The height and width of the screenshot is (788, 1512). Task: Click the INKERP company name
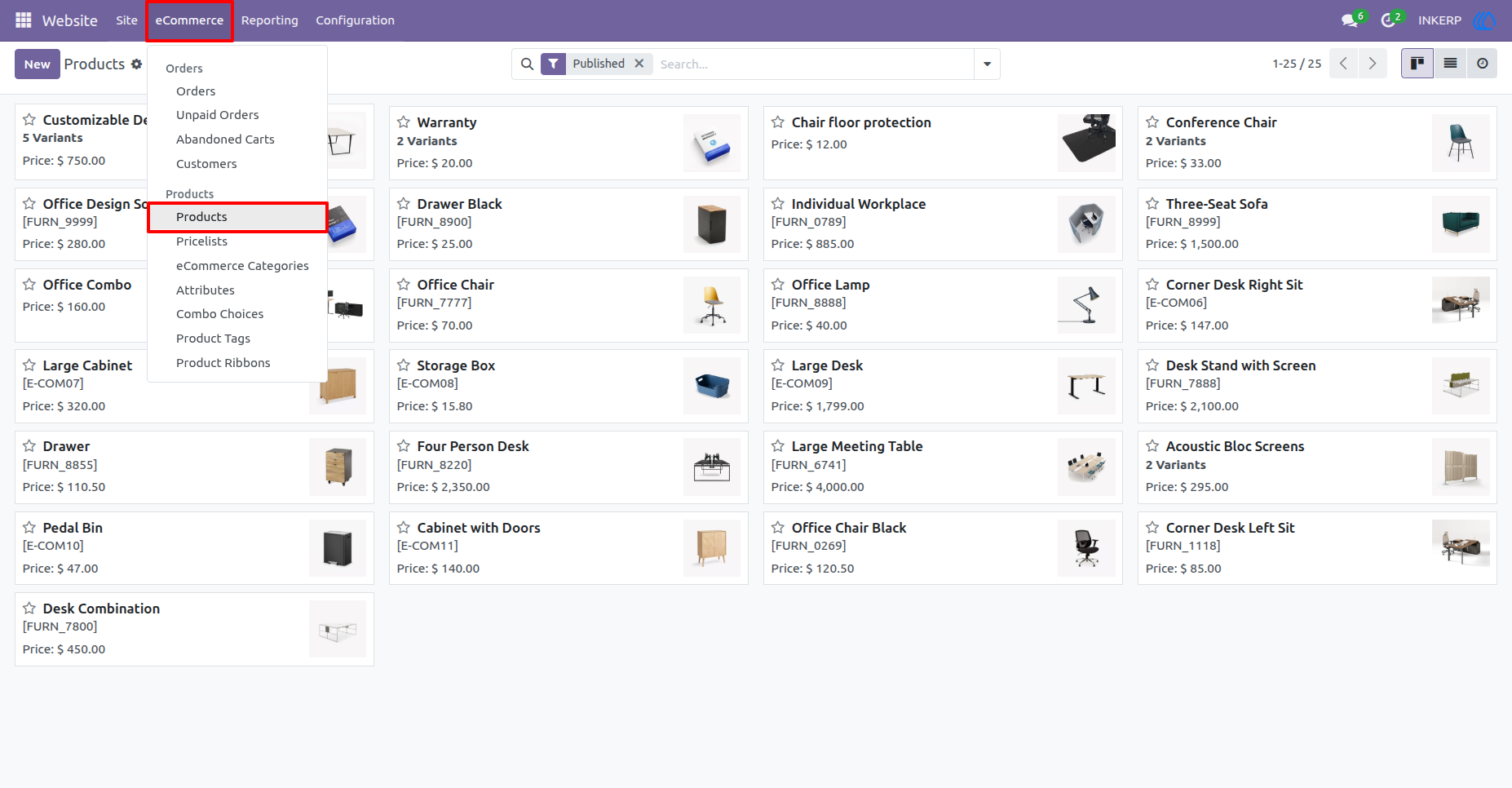[x=1439, y=20]
